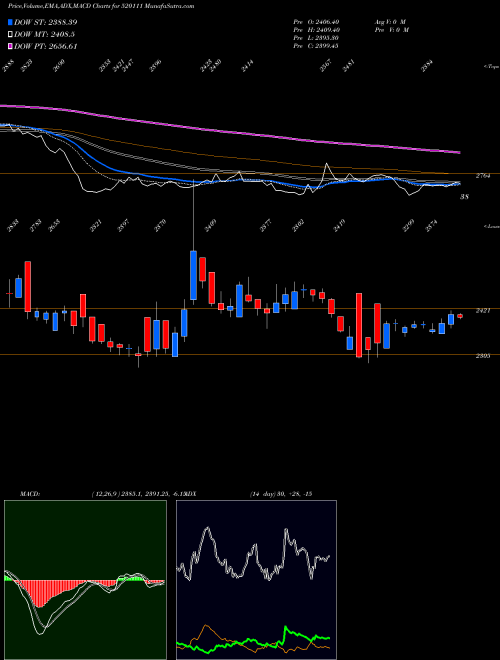Click the 'Avg V: 0 M' volume text
Image resolution: width=500 pixels, height=660 pixels.
(x=390, y=22)
